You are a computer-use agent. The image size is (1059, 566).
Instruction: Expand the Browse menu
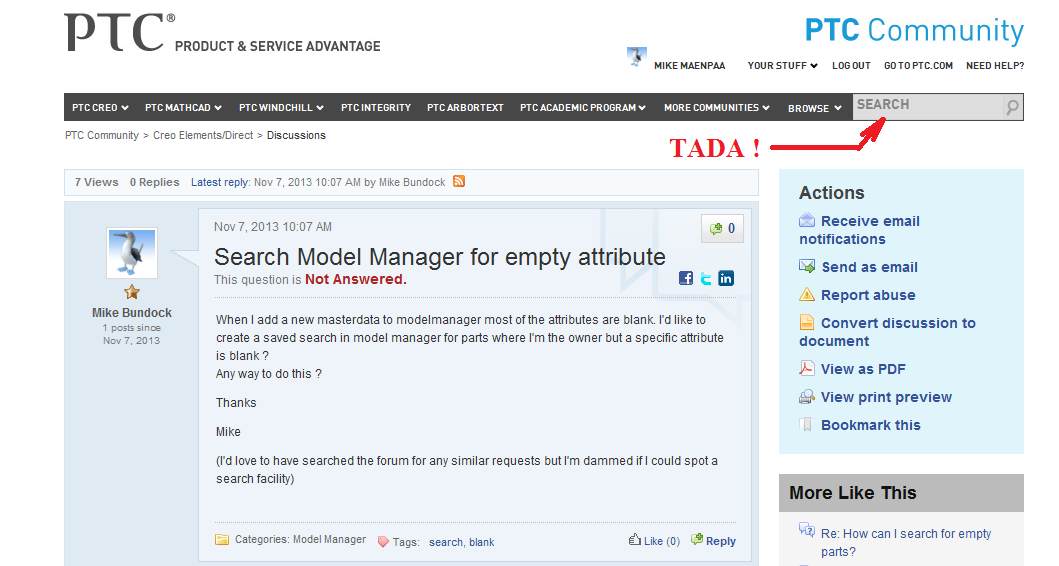click(815, 108)
